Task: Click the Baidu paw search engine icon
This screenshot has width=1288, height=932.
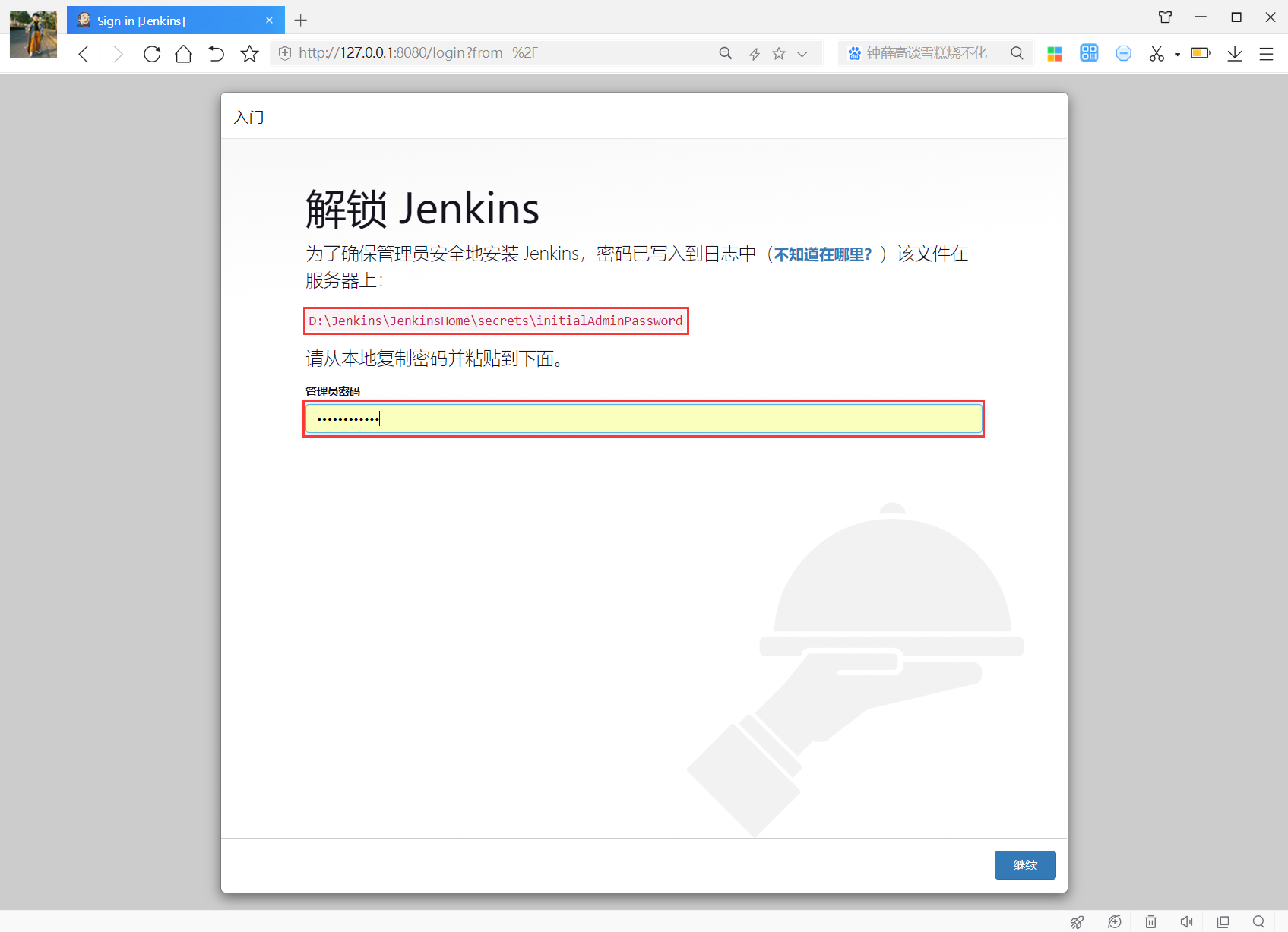Action: pos(855,53)
